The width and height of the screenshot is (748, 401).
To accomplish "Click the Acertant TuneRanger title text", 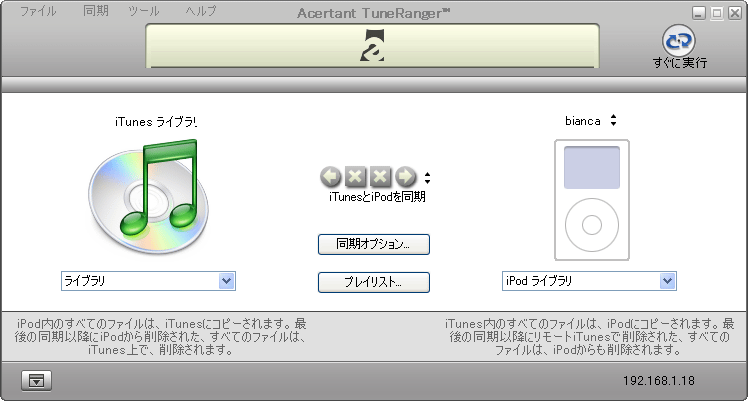I will (374, 13).
